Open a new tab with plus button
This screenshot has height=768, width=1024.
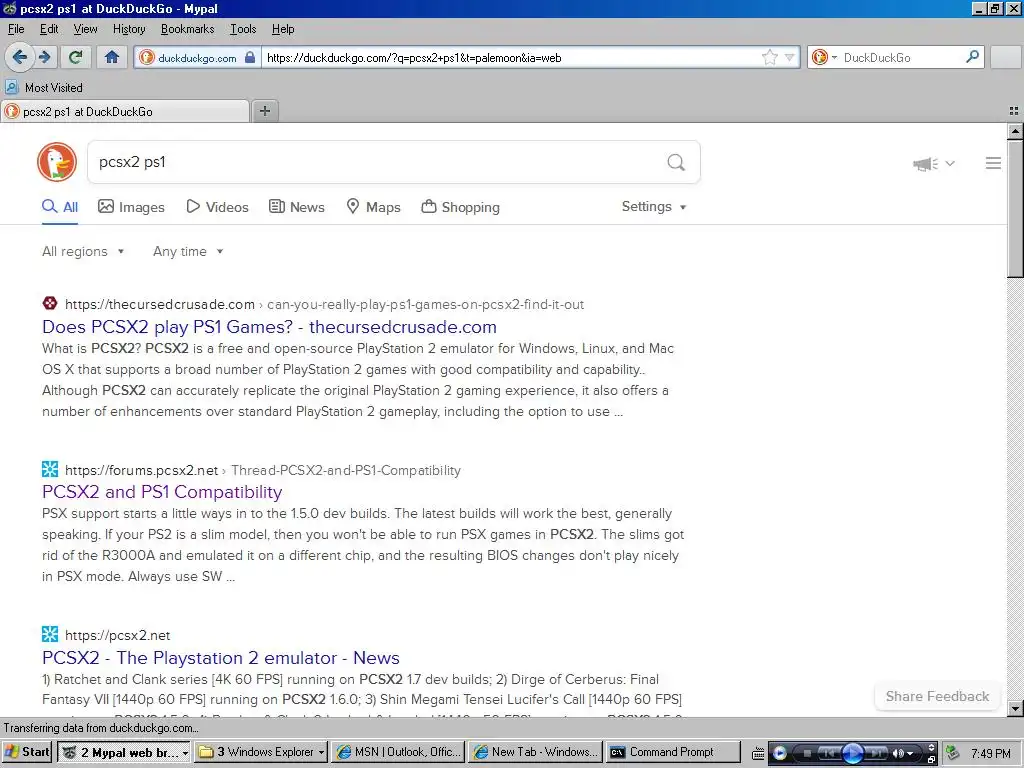tap(264, 111)
